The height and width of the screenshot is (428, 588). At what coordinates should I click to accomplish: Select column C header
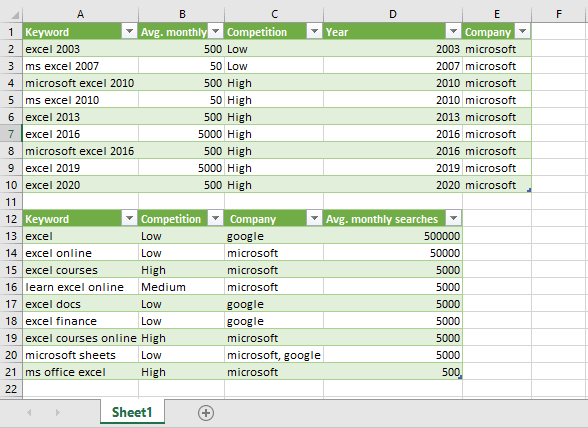pyautogui.click(x=274, y=15)
